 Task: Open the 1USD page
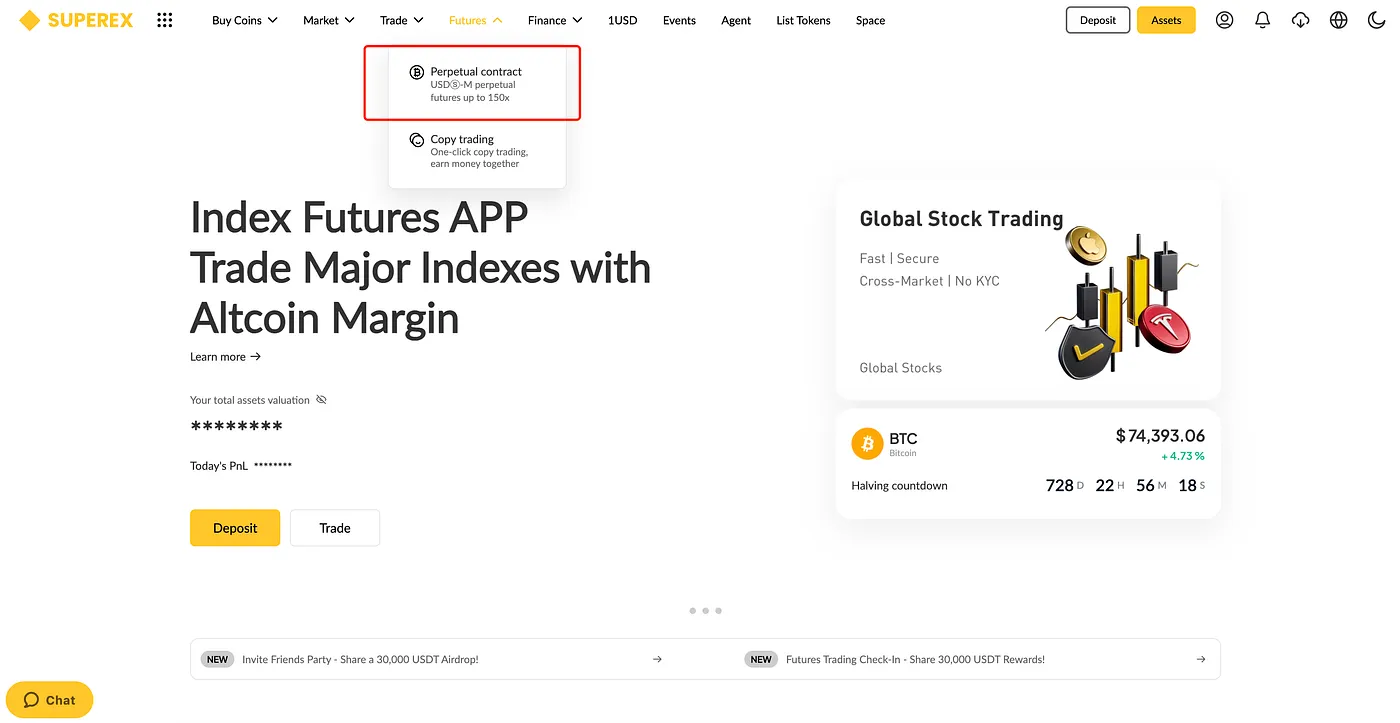[x=622, y=20]
